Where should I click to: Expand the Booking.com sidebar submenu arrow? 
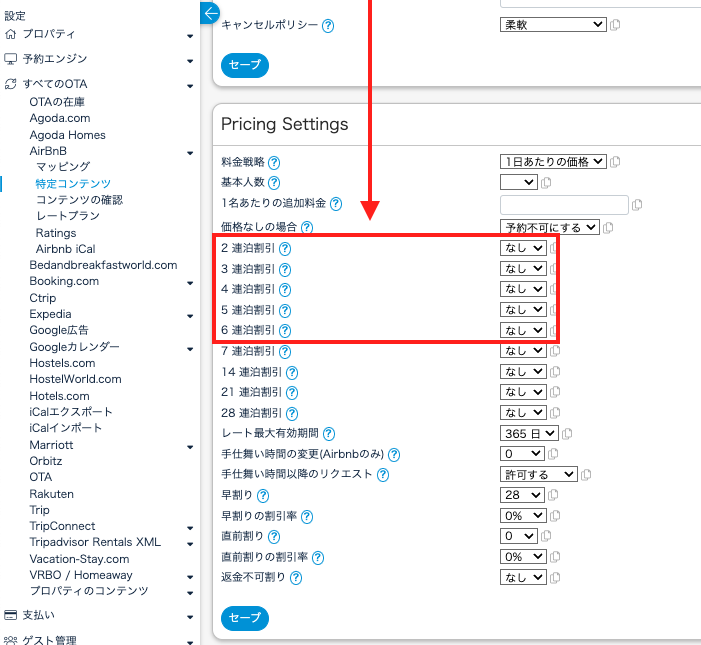190,282
